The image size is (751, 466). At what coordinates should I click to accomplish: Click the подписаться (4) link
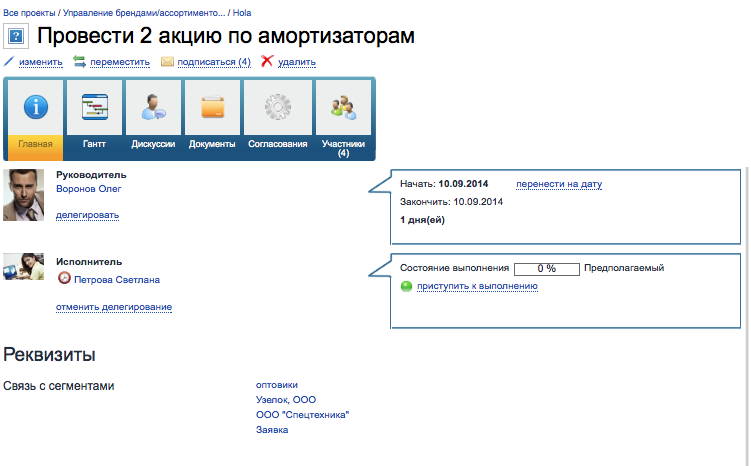(214, 62)
